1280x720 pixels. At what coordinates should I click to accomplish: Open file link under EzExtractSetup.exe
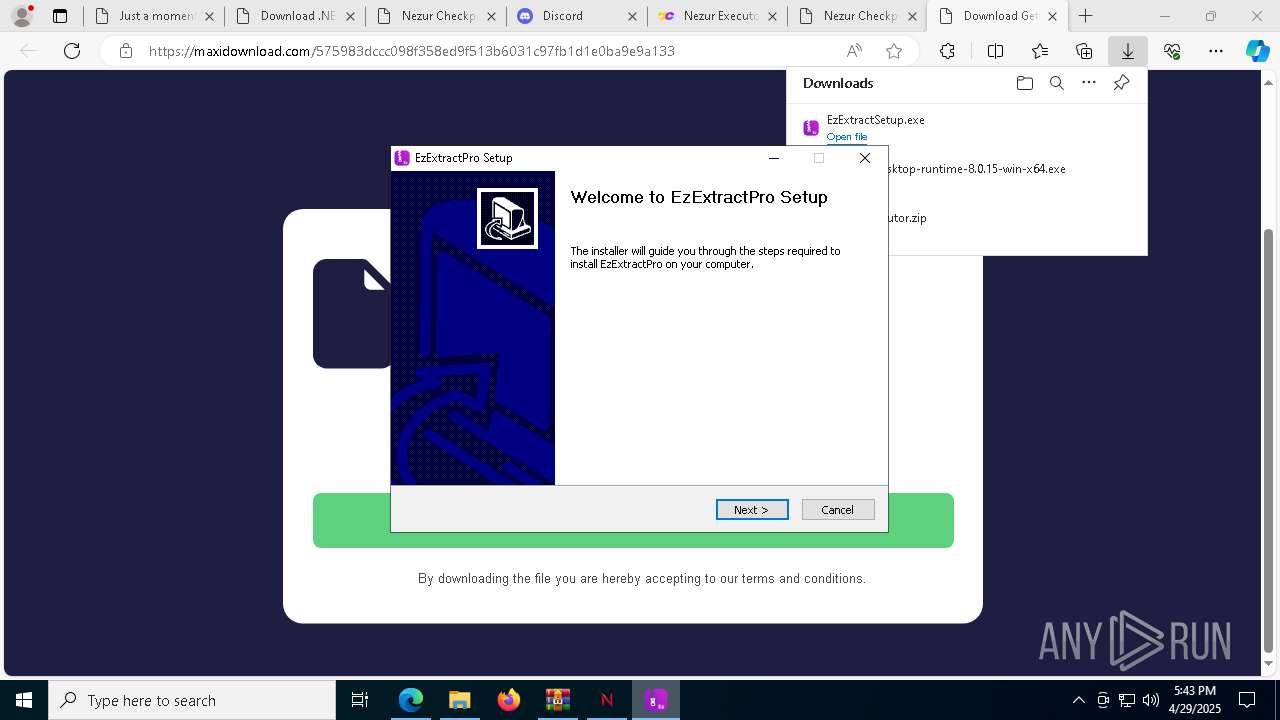click(847, 137)
